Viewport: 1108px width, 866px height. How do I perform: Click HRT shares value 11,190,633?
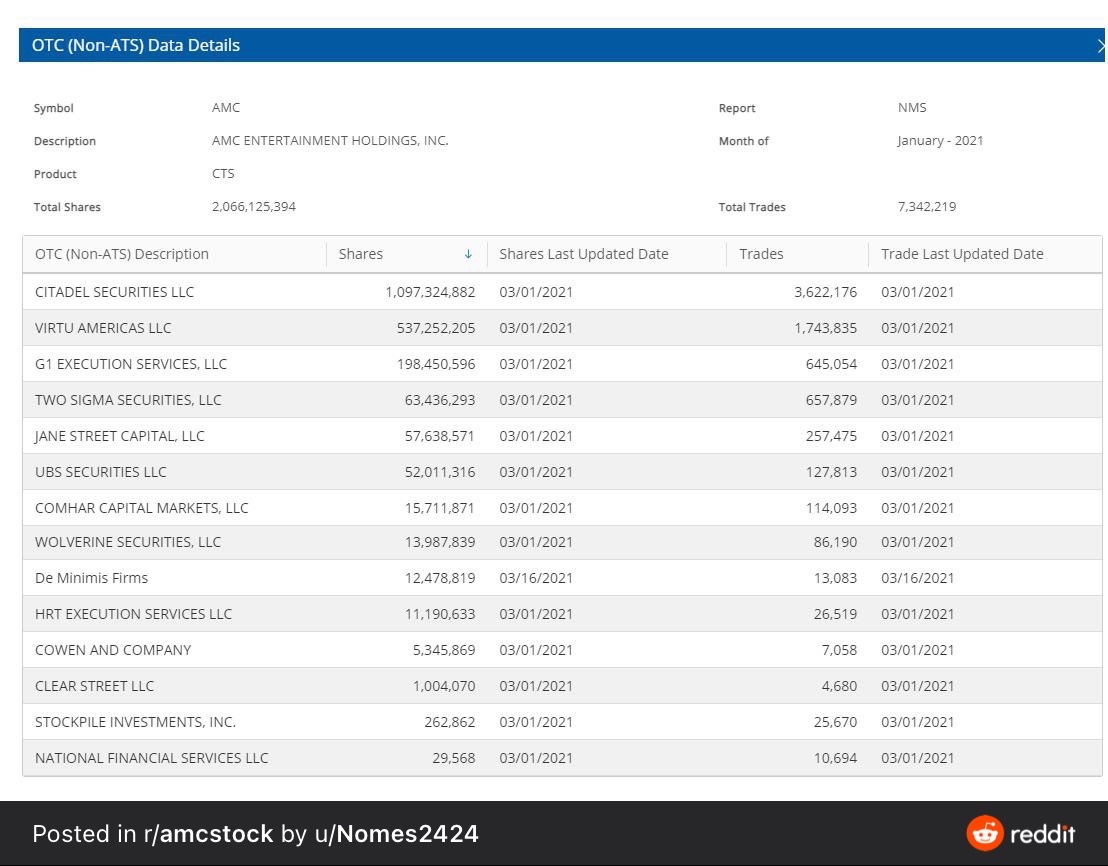[x=440, y=614]
